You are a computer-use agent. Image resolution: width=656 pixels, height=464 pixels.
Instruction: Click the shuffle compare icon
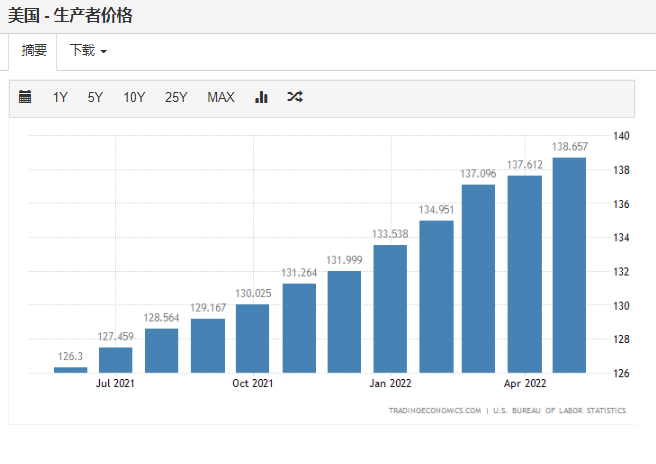295,97
